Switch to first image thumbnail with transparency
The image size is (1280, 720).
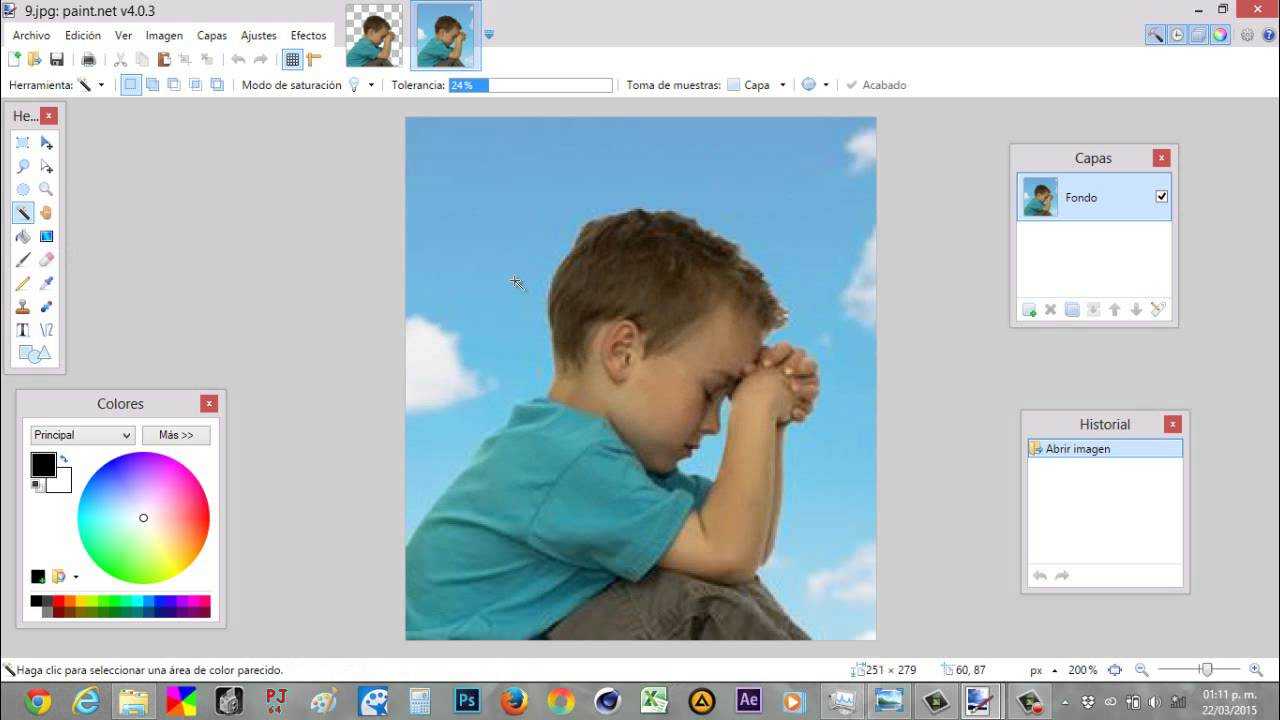[374, 36]
